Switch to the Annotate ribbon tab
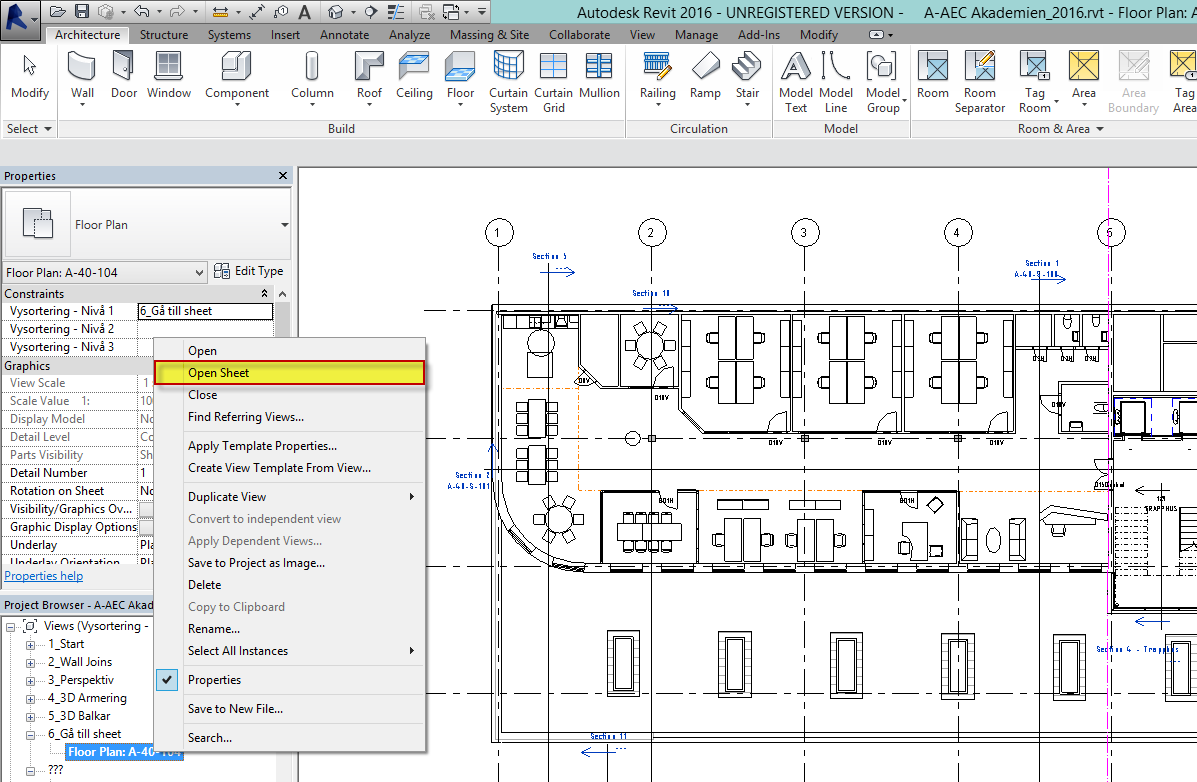 (x=344, y=34)
